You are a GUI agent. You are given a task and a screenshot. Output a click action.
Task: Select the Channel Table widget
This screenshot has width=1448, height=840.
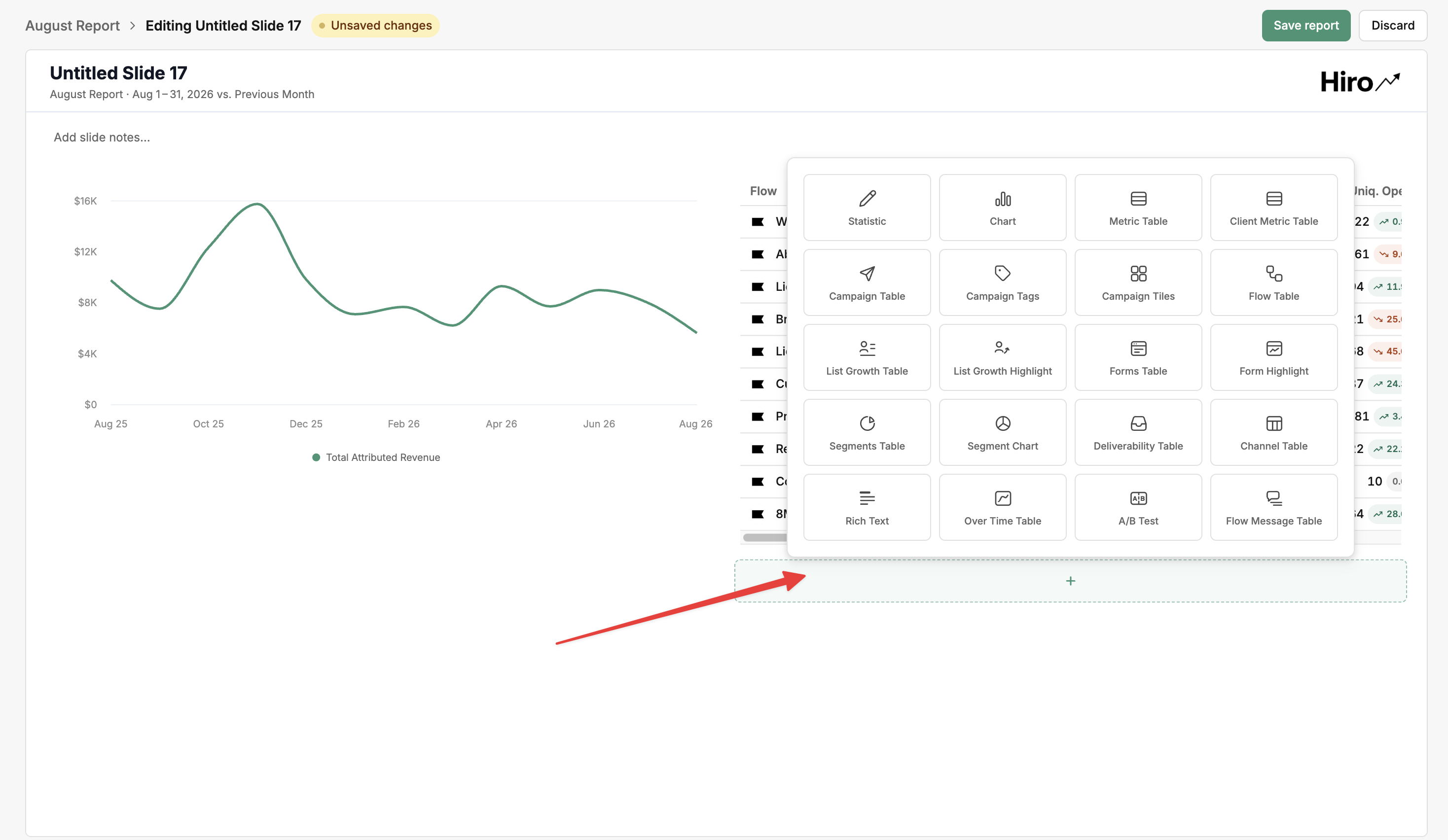(1273, 432)
